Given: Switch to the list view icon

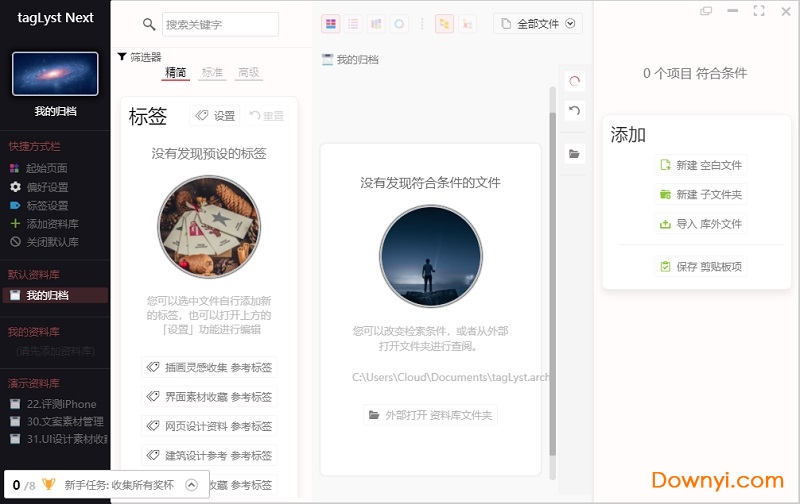Looking at the screenshot, I should tap(353, 24).
